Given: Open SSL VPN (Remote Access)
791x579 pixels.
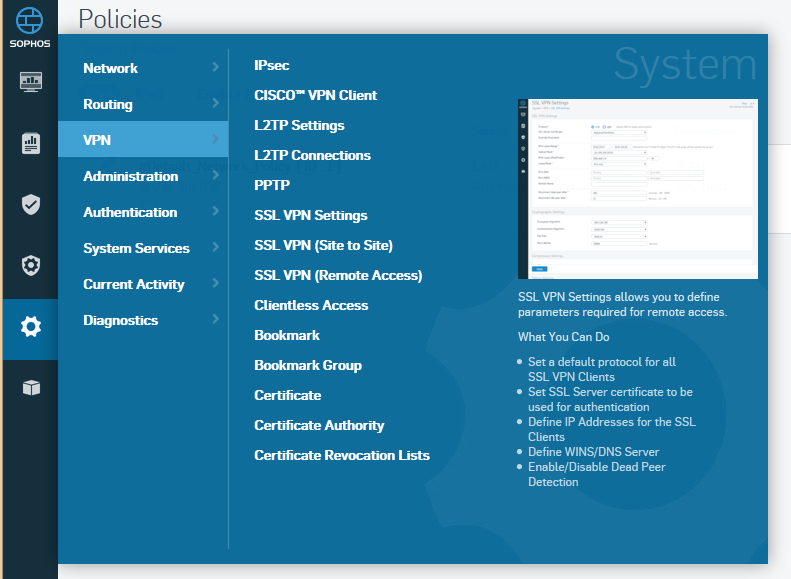Looking at the screenshot, I should click(x=338, y=275).
